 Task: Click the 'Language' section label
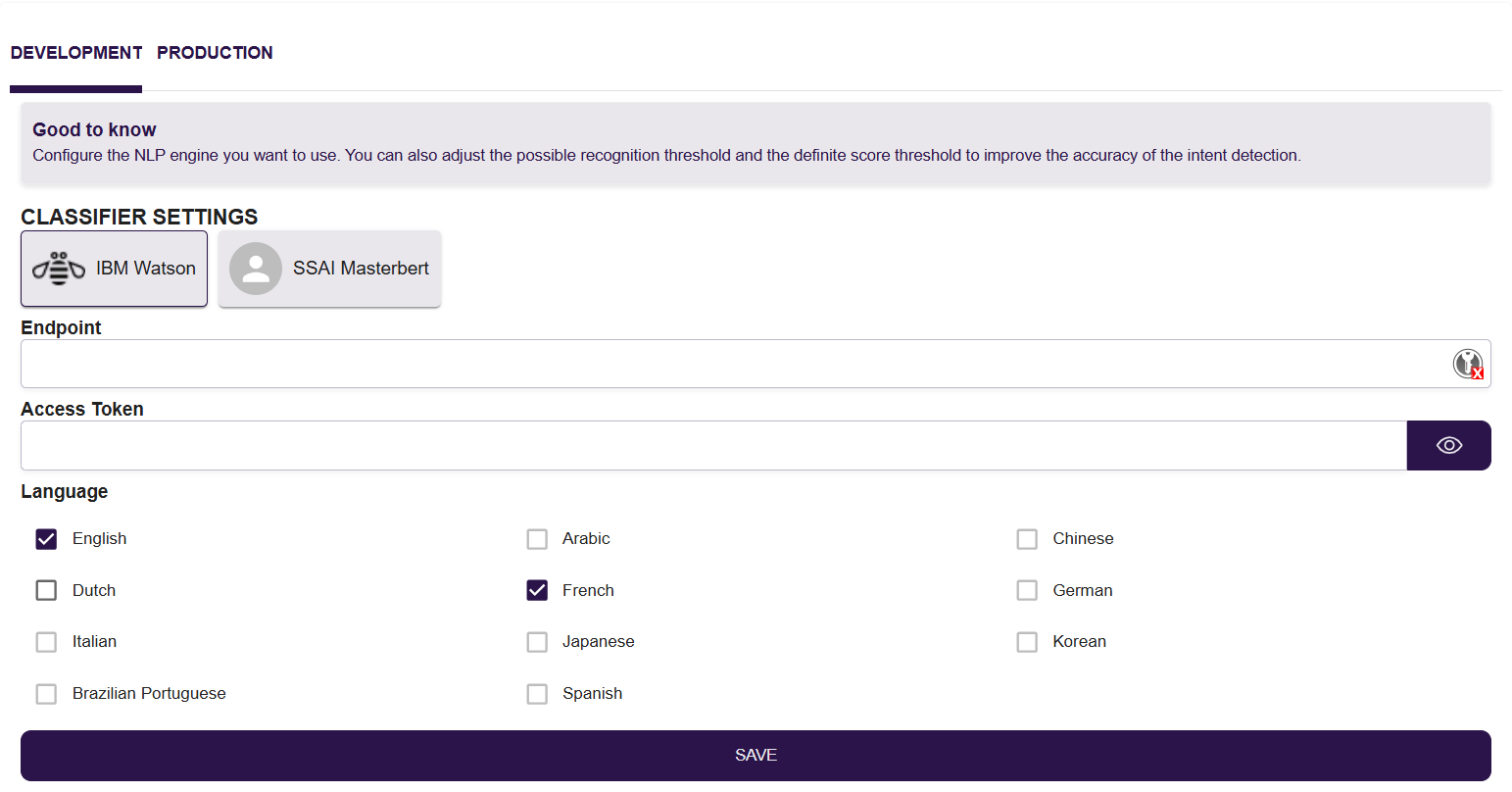tap(65, 492)
